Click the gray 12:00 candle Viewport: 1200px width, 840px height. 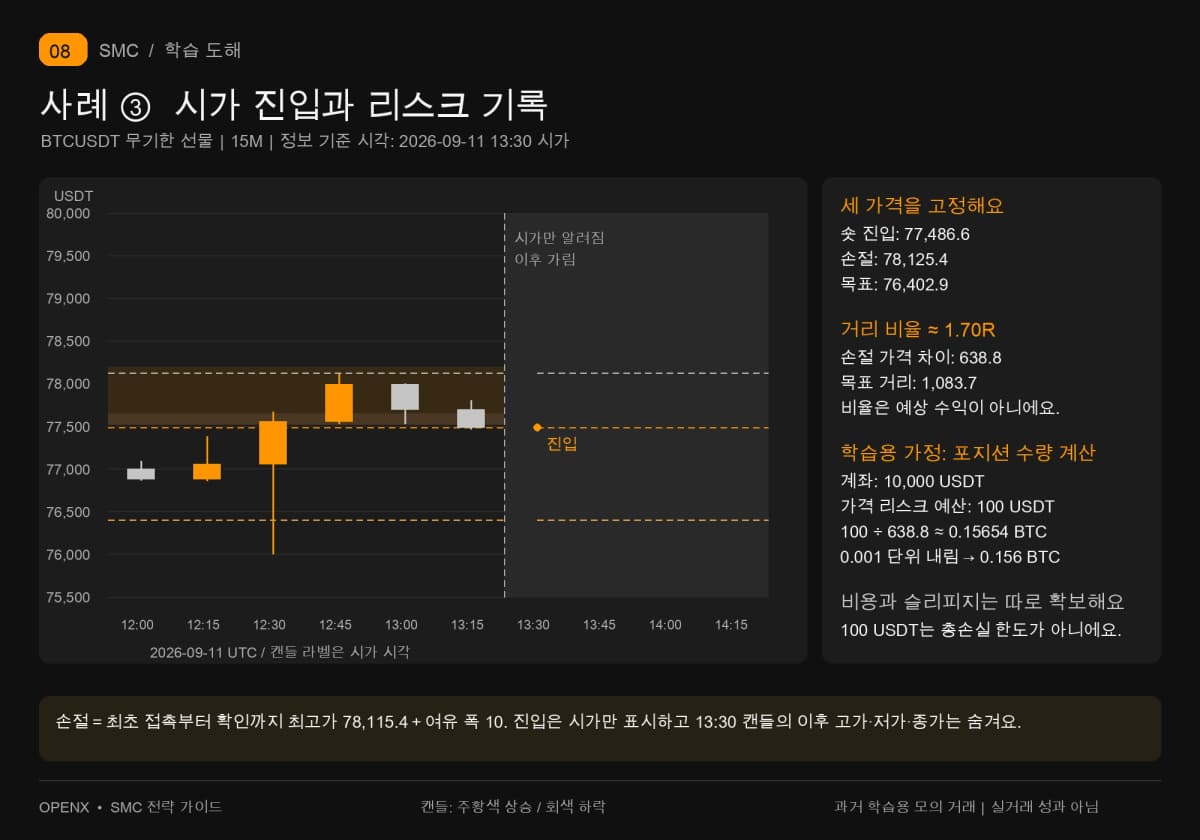point(141,472)
